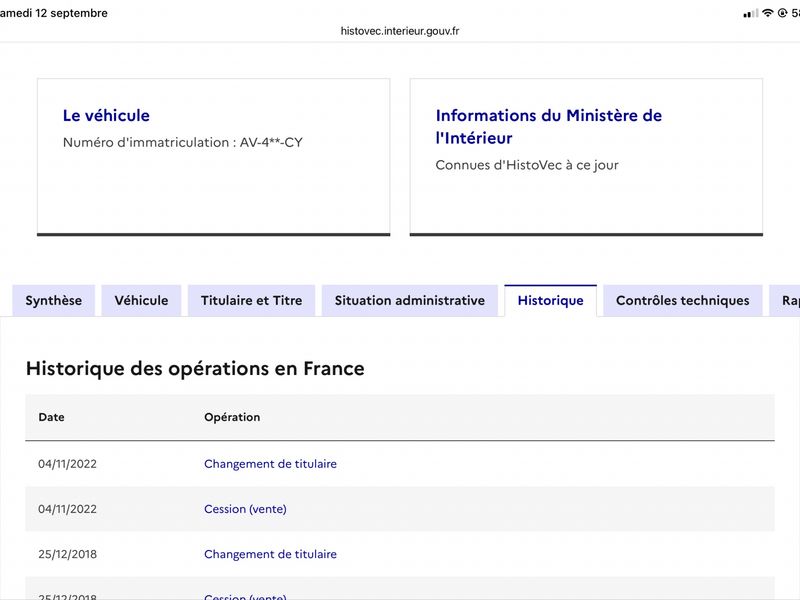The image size is (800, 600).
Task: Open 04/11/2022 Changement de titulaire link
Action: click(x=270, y=464)
